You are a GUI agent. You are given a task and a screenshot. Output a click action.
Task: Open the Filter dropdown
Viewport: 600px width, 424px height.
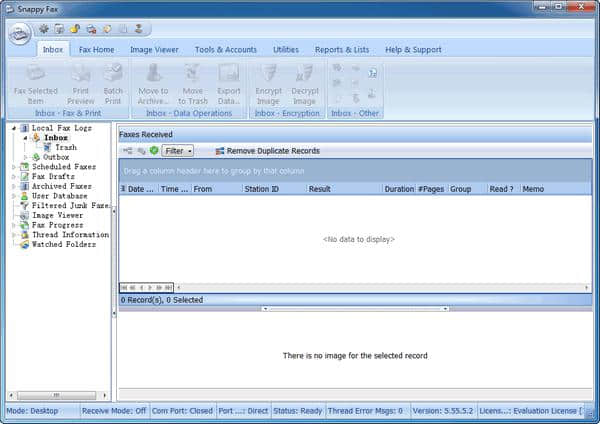(179, 151)
